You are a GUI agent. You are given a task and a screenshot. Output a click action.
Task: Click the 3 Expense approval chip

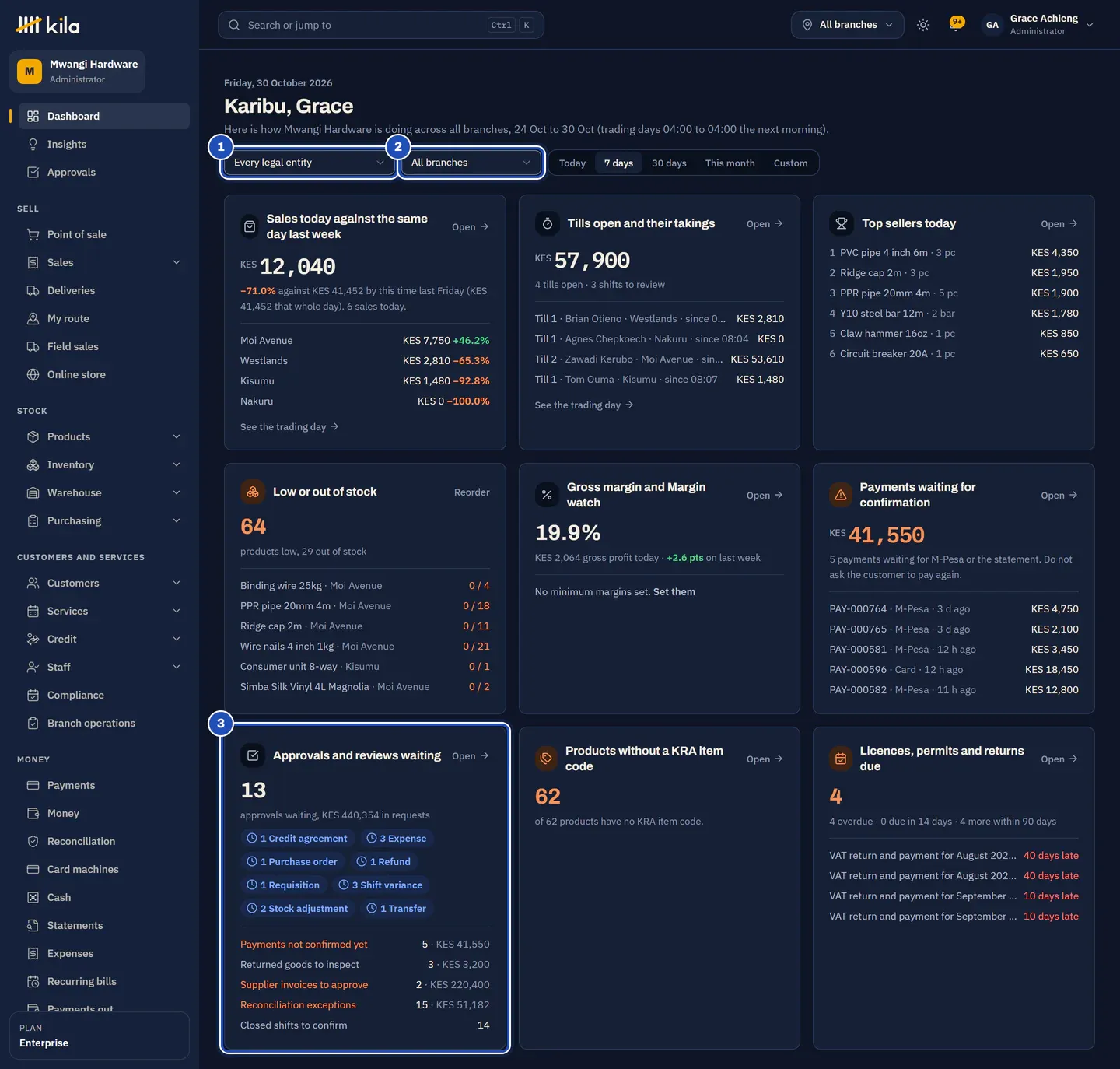tap(397, 839)
